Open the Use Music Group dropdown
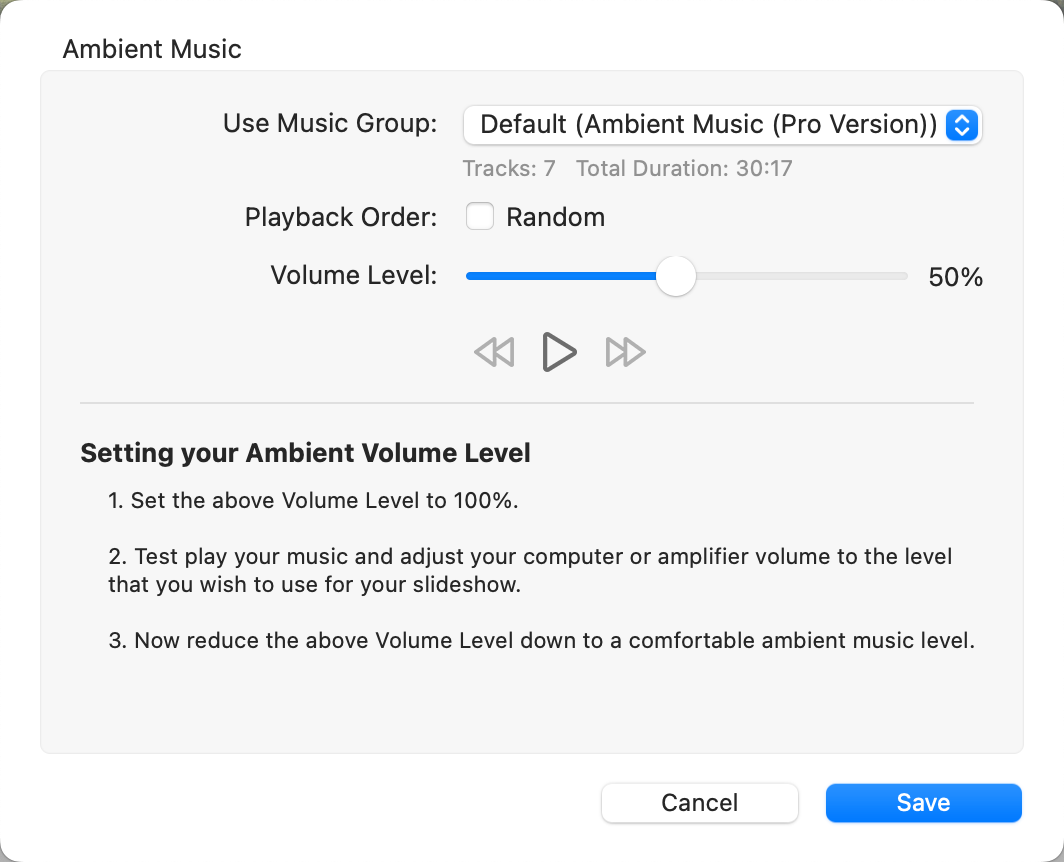The width and height of the screenshot is (1064, 862). click(708, 125)
